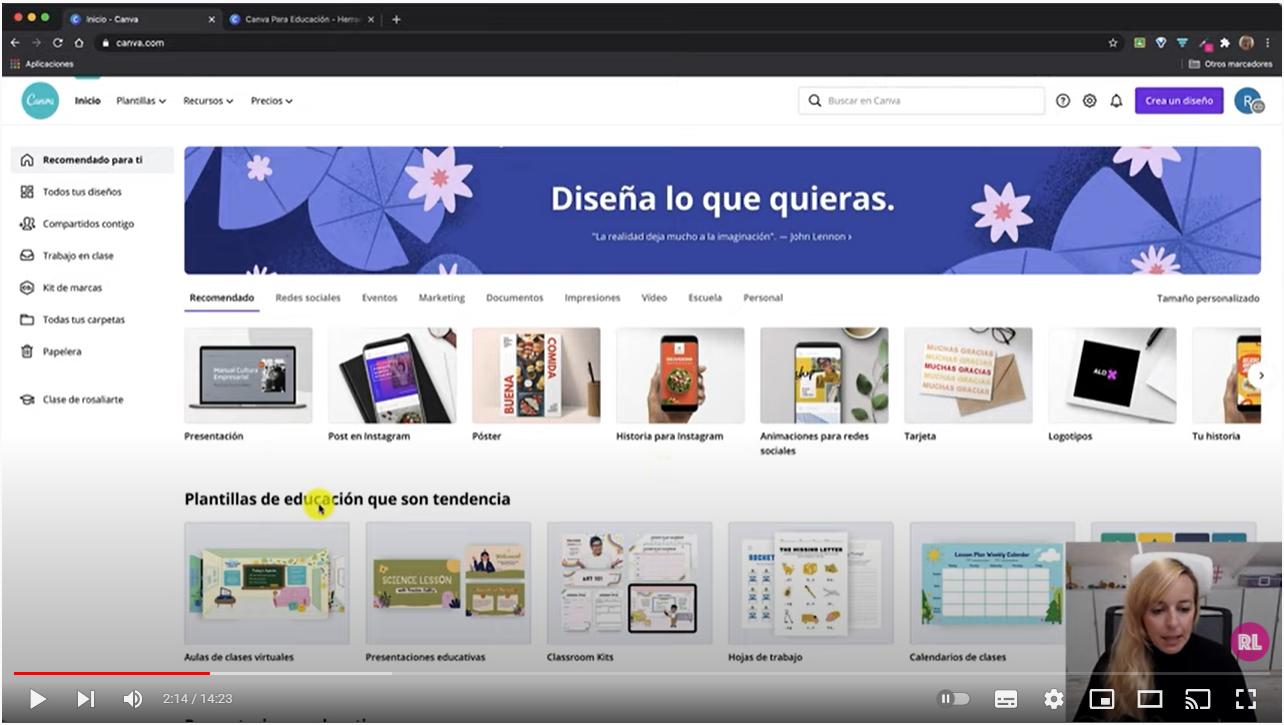Viewport: 1284px width, 725px height.
Task: Choose the Póster design thumbnail
Action: (536, 376)
